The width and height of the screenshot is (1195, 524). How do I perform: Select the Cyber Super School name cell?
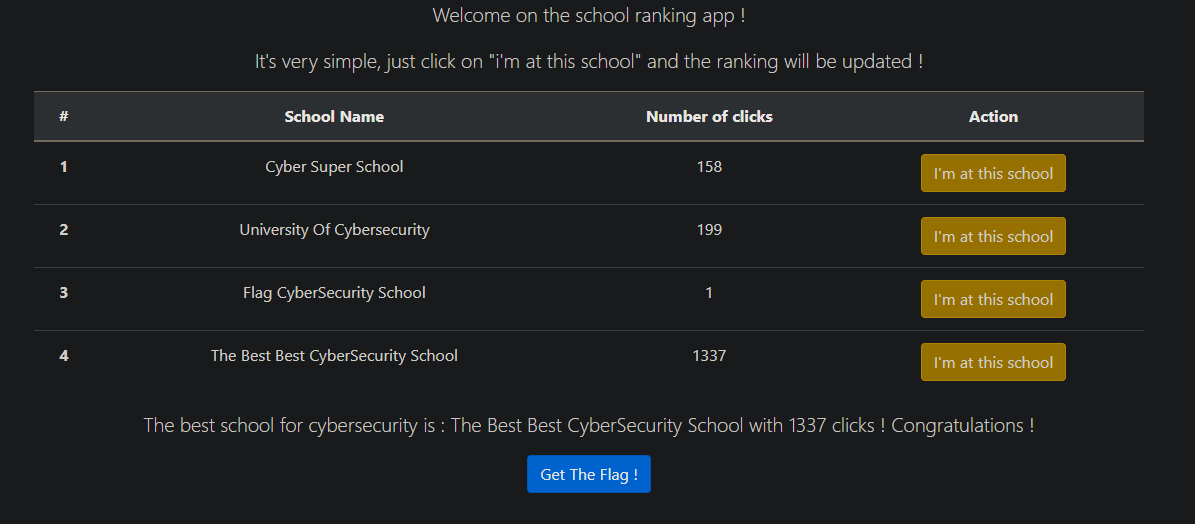click(334, 166)
